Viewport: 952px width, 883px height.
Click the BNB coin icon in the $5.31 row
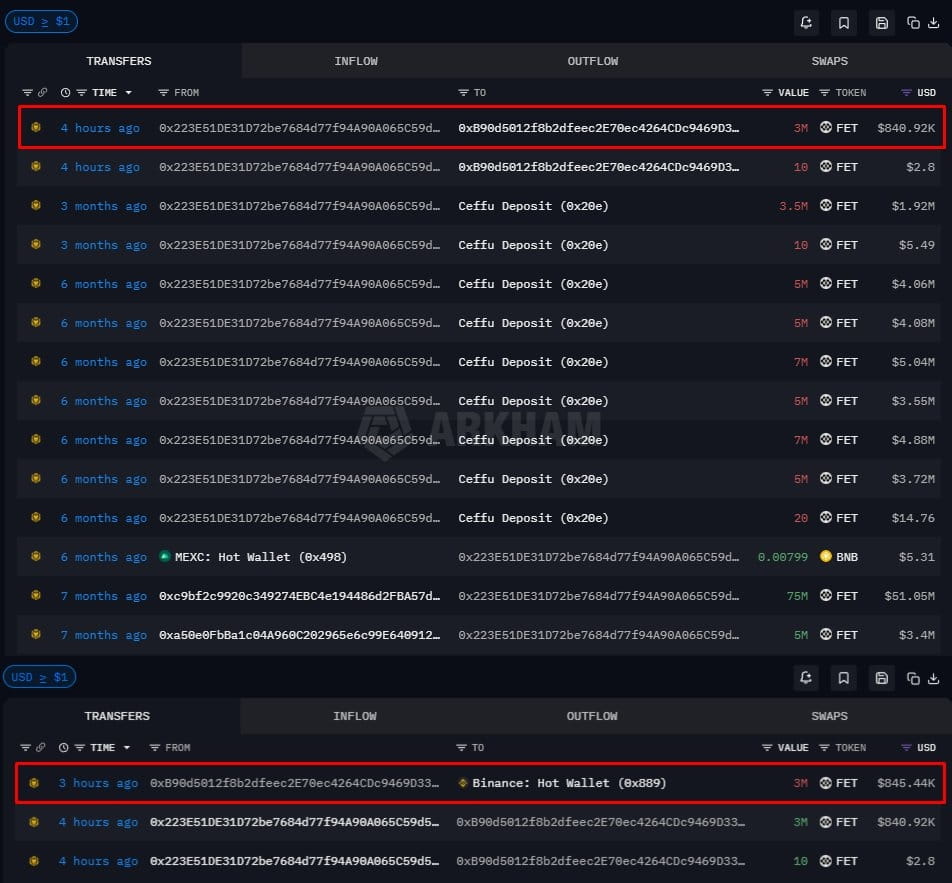click(x=826, y=556)
